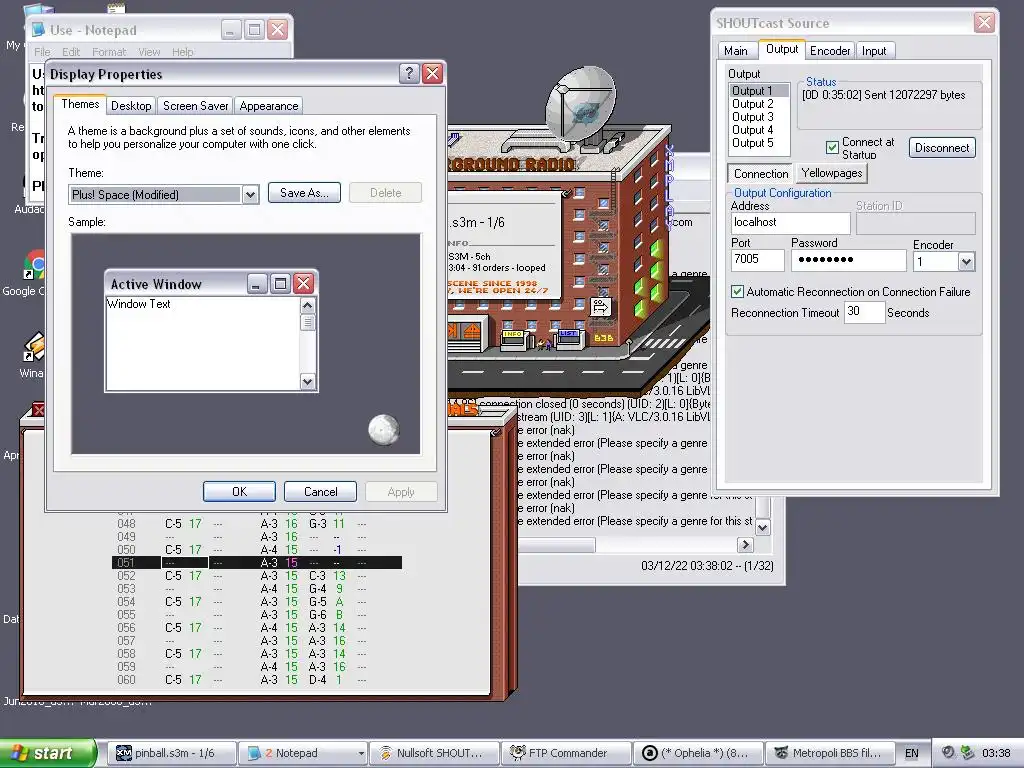Select Output 5 in the output list
Viewport: 1024px width, 768px height.
pos(753,143)
